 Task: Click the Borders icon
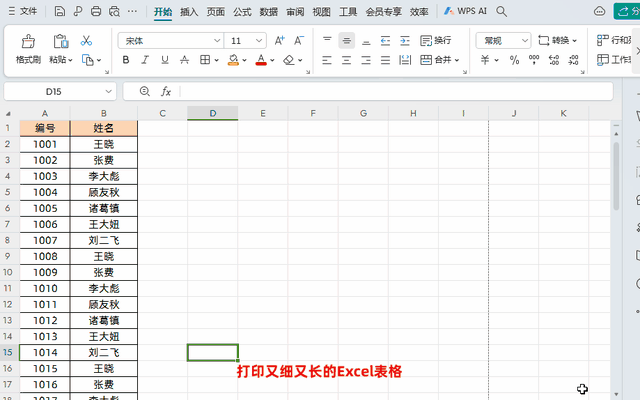coord(205,60)
